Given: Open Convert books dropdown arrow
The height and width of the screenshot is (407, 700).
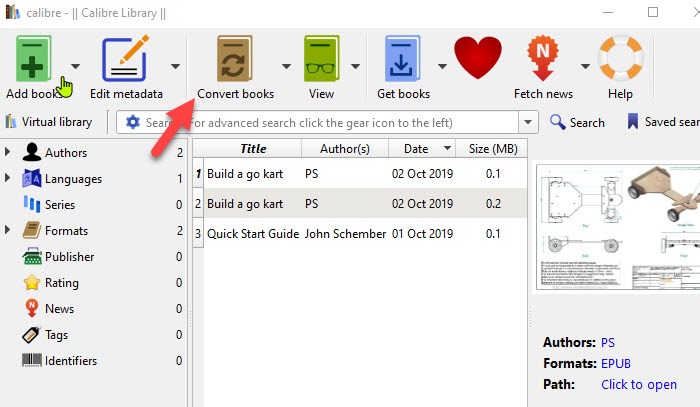Looking at the screenshot, I should tap(286, 66).
